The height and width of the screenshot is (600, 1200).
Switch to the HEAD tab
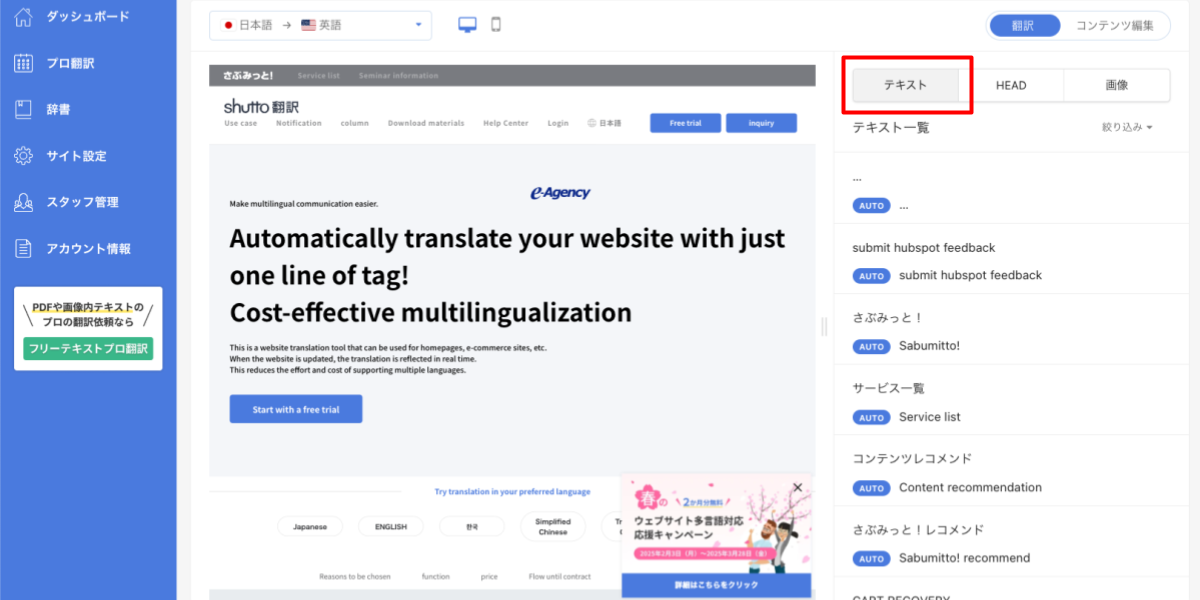tap(1011, 85)
